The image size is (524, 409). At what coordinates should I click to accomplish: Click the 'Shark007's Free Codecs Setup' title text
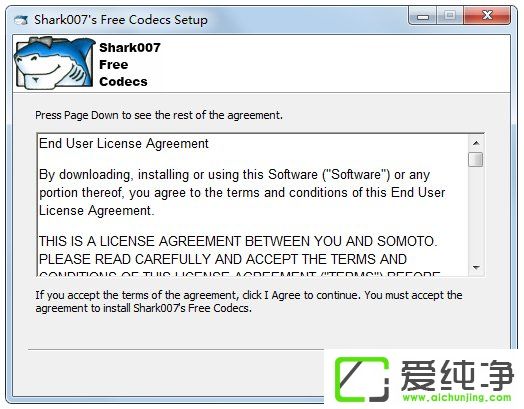pos(121,20)
